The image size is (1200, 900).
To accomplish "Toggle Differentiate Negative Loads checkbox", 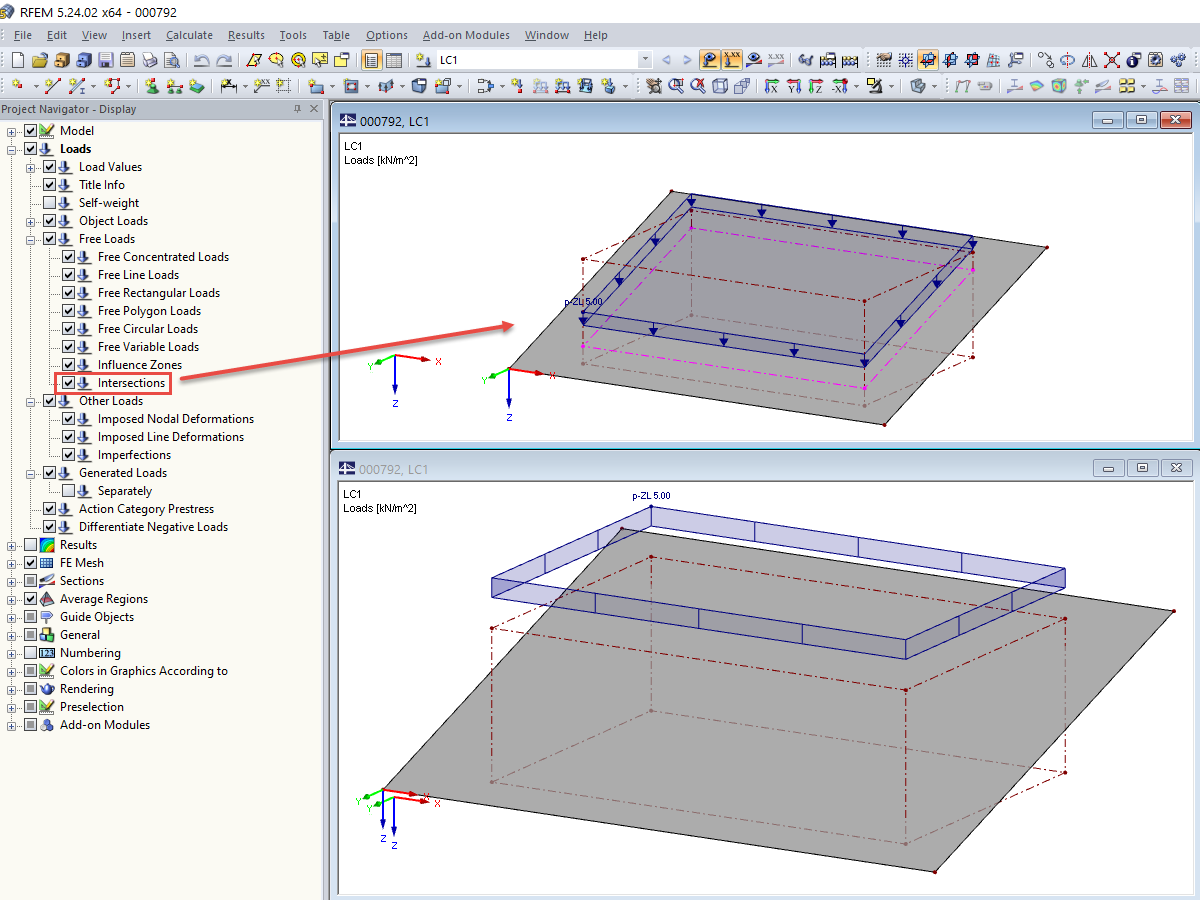I will click(x=49, y=527).
